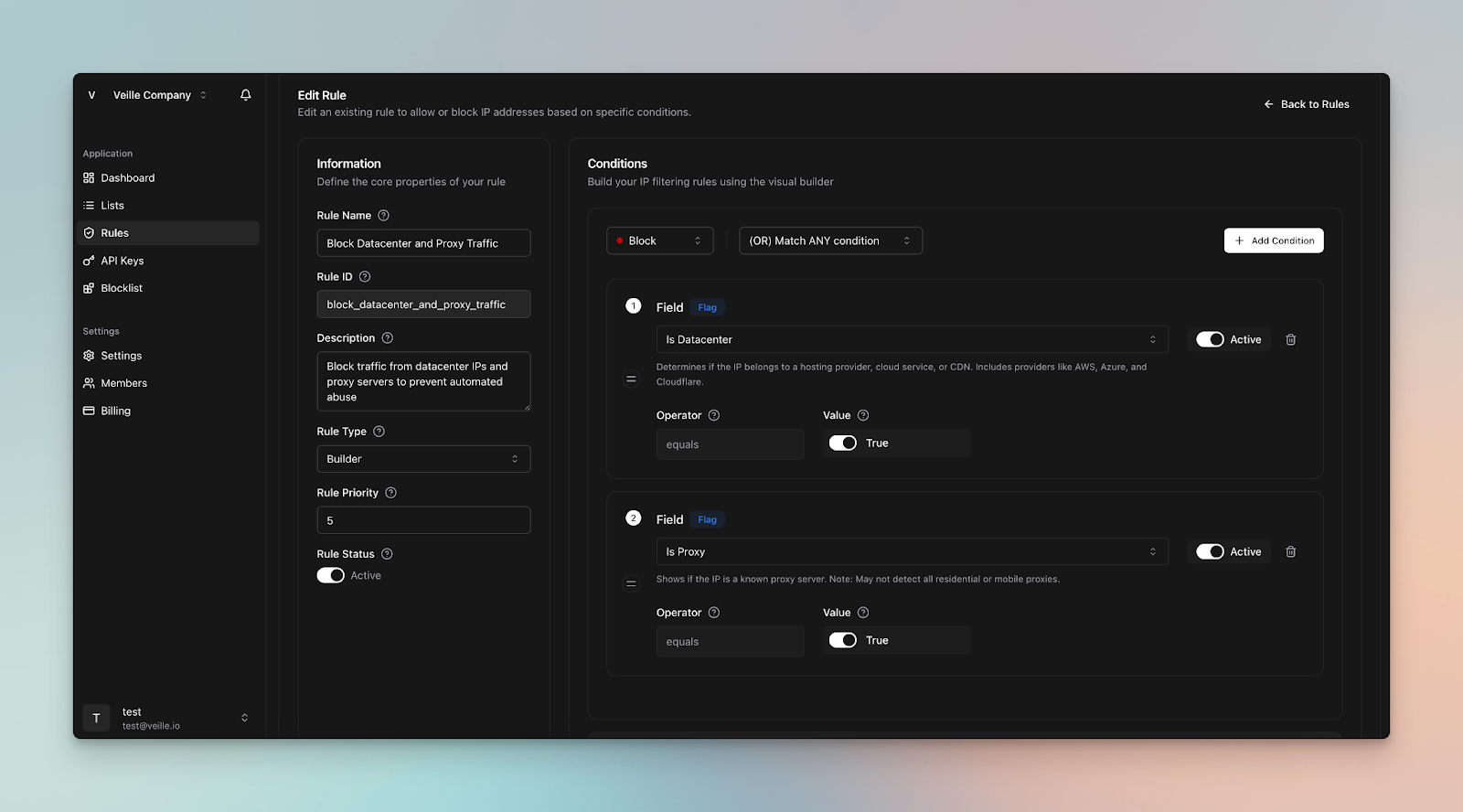The width and height of the screenshot is (1463, 812).
Task: Toggle the True value for Is Proxy
Action: [843, 641]
